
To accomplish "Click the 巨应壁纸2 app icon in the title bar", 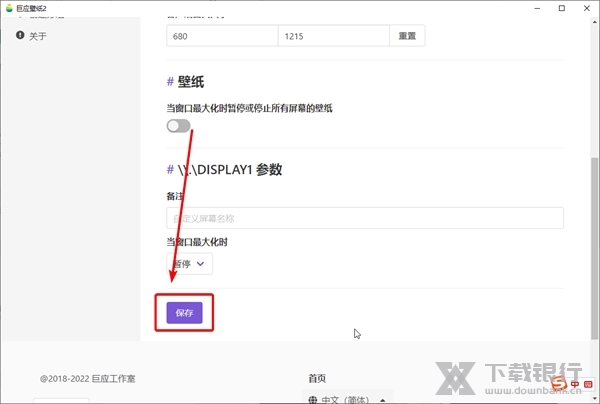I will click(9, 8).
